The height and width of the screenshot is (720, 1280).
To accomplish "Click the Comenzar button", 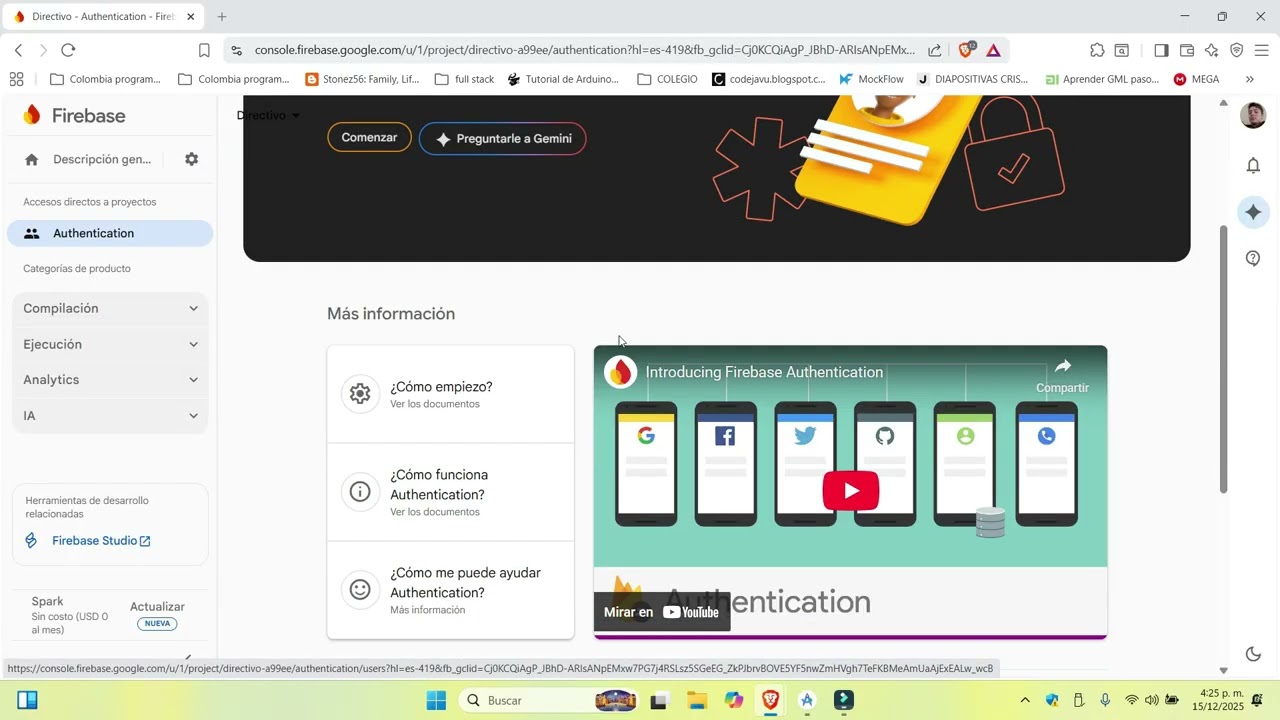I will pyautogui.click(x=369, y=138).
